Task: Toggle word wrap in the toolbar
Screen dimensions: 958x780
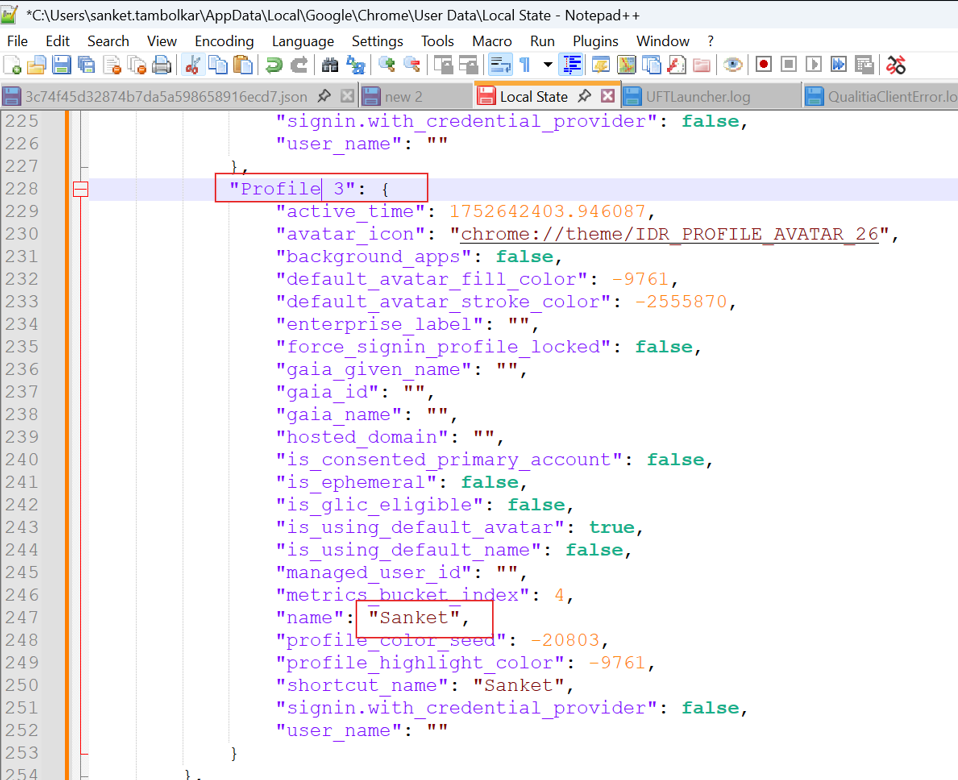Action: coord(500,65)
